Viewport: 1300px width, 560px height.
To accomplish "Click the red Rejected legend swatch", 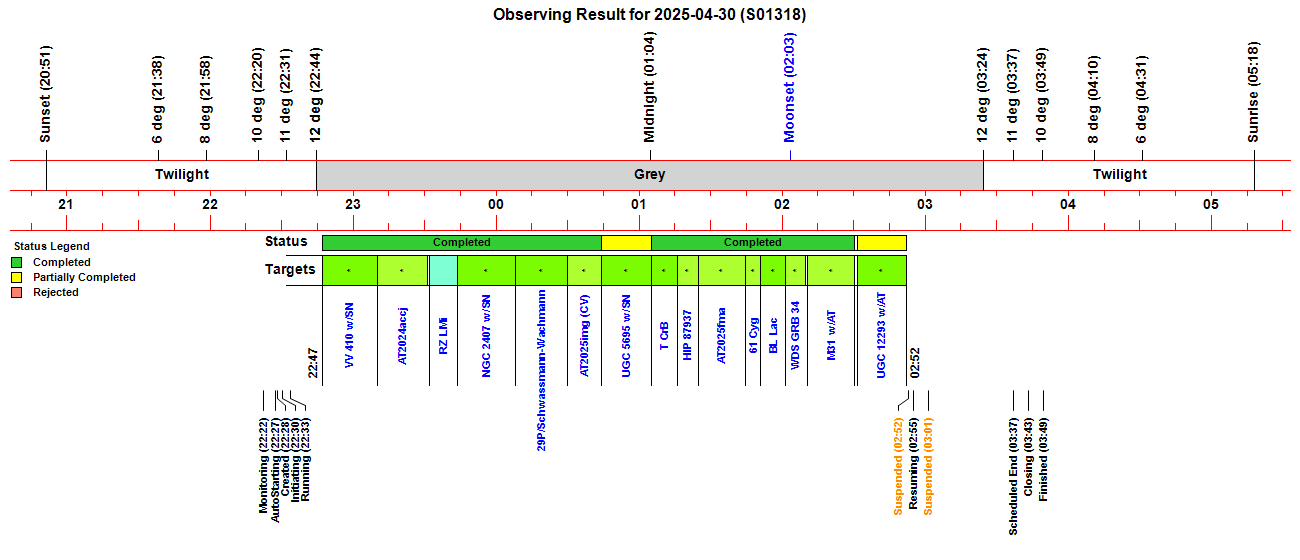I will pyautogui.click(x=16, y=292).
